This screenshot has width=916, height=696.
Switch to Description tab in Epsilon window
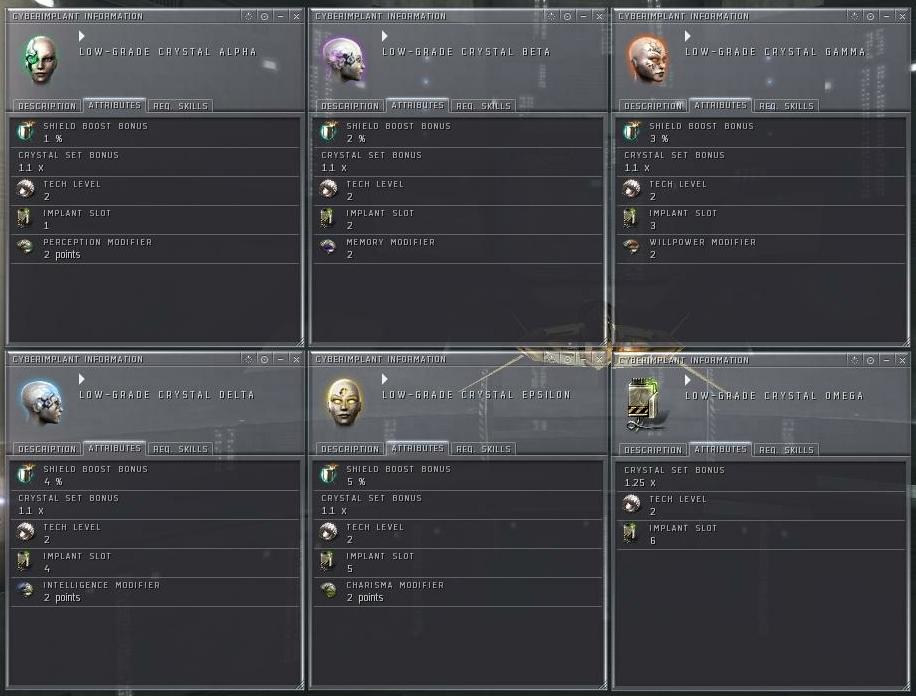[x=351, y=449]
